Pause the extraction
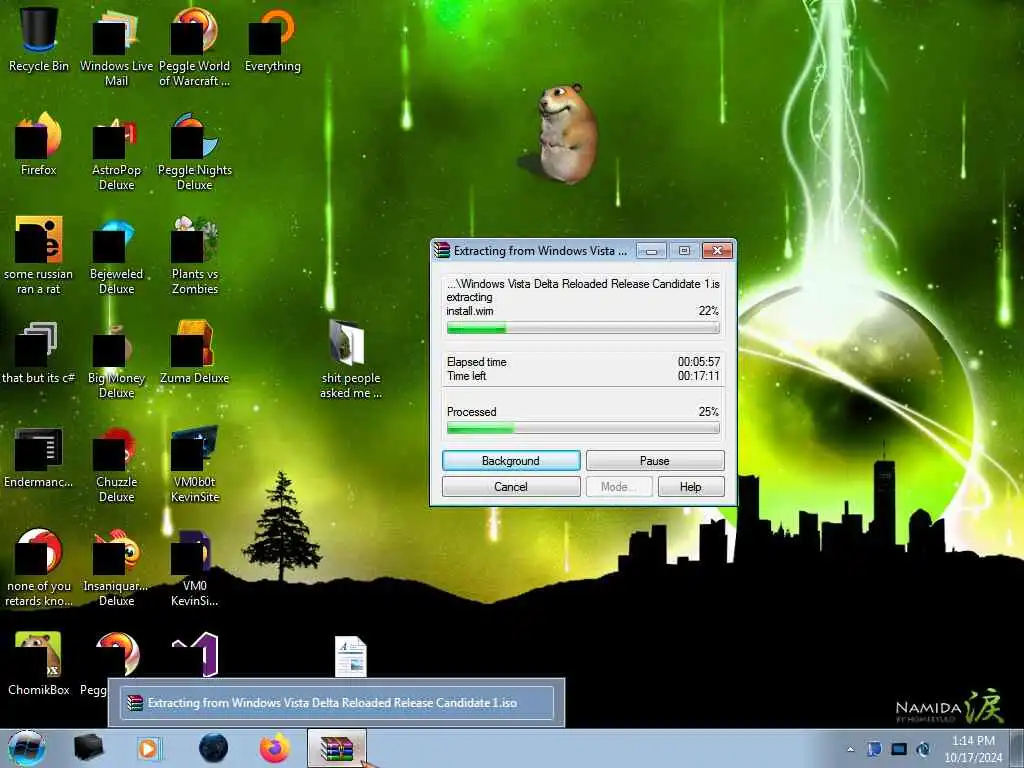 coord(654,460)
